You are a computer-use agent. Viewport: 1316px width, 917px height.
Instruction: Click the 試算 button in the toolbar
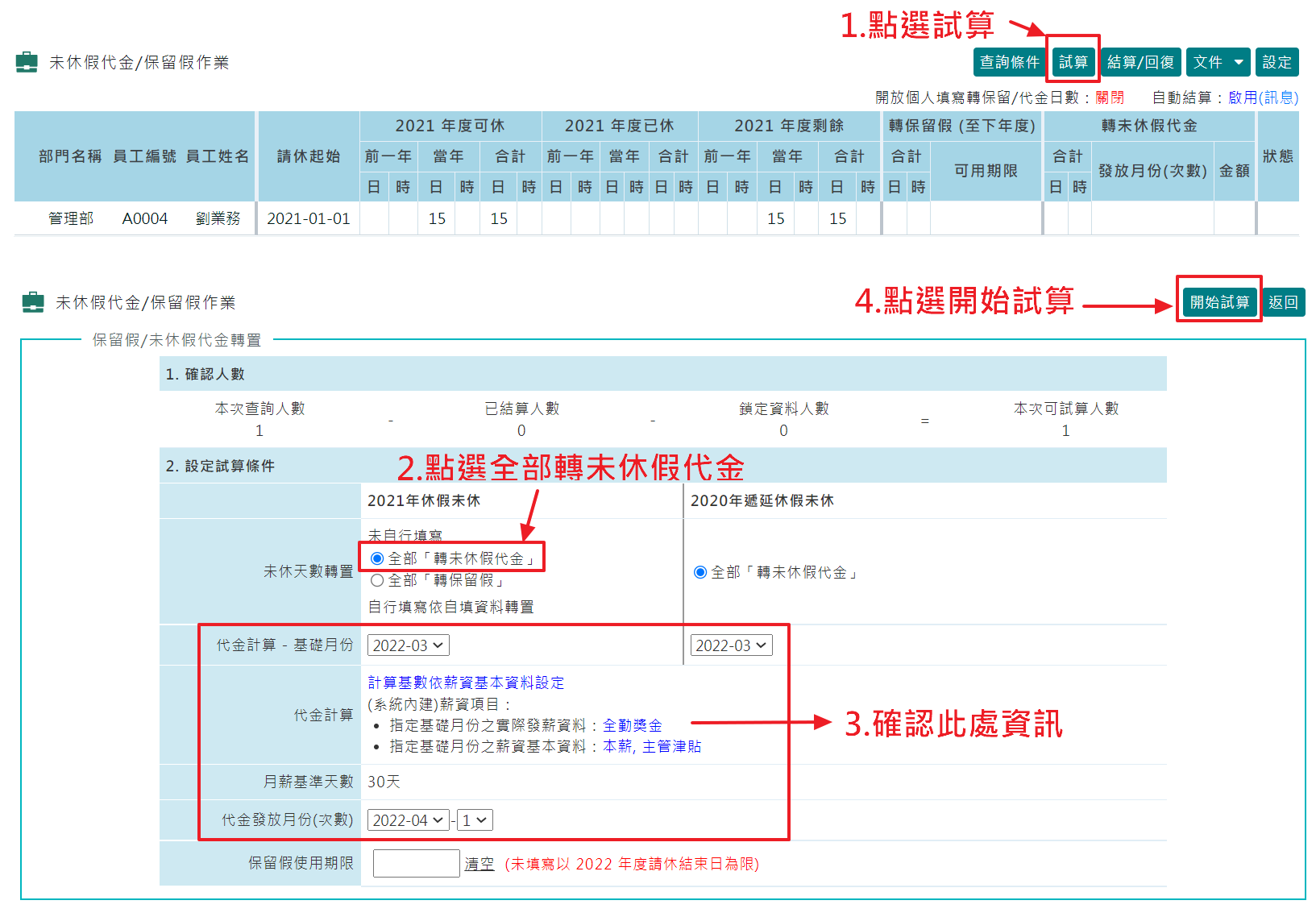click(1073, 62)
